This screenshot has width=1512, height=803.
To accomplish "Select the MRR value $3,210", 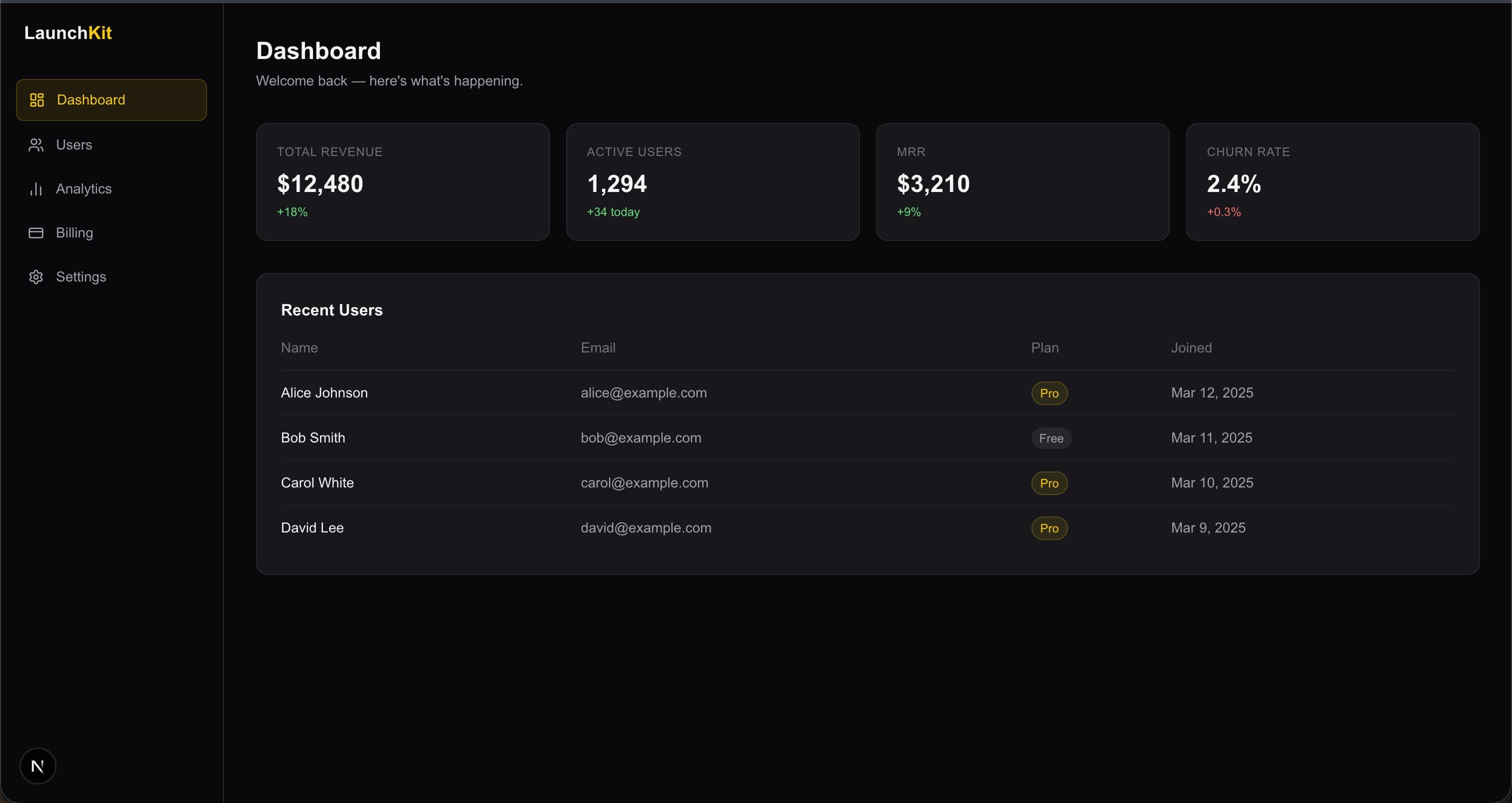I will point(933,183).
